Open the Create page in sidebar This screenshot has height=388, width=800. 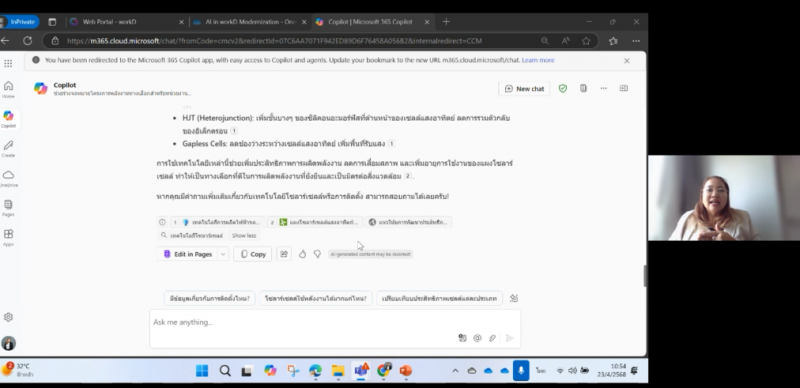(x=8, y=149)
